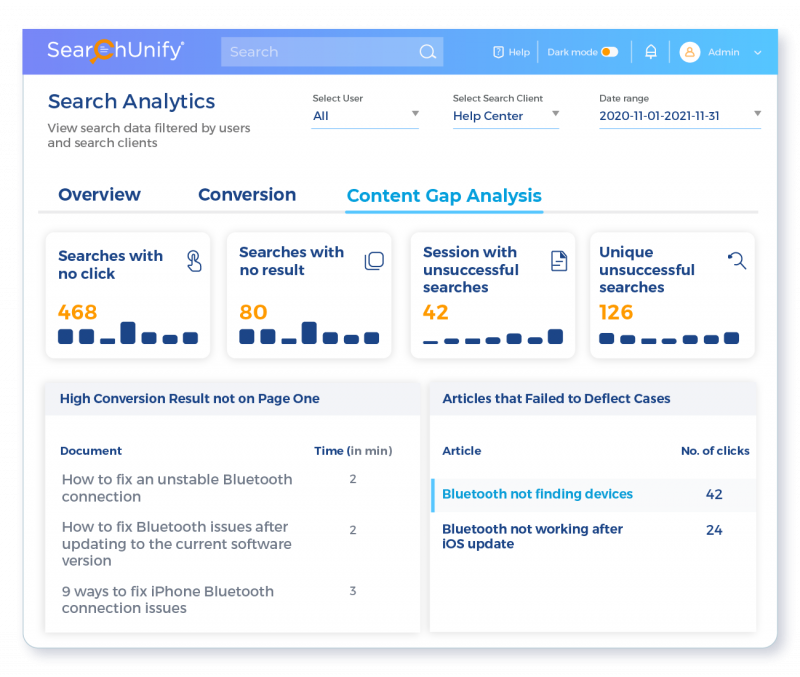The image size is (800, 677).
Task: Switch to the Conversion tab
Action: 247,194
